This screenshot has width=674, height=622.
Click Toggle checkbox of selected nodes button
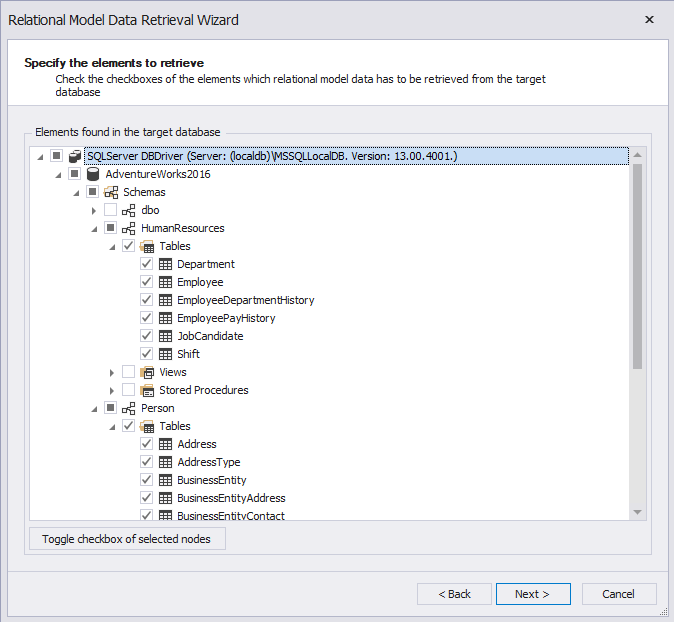pos(127,539)
